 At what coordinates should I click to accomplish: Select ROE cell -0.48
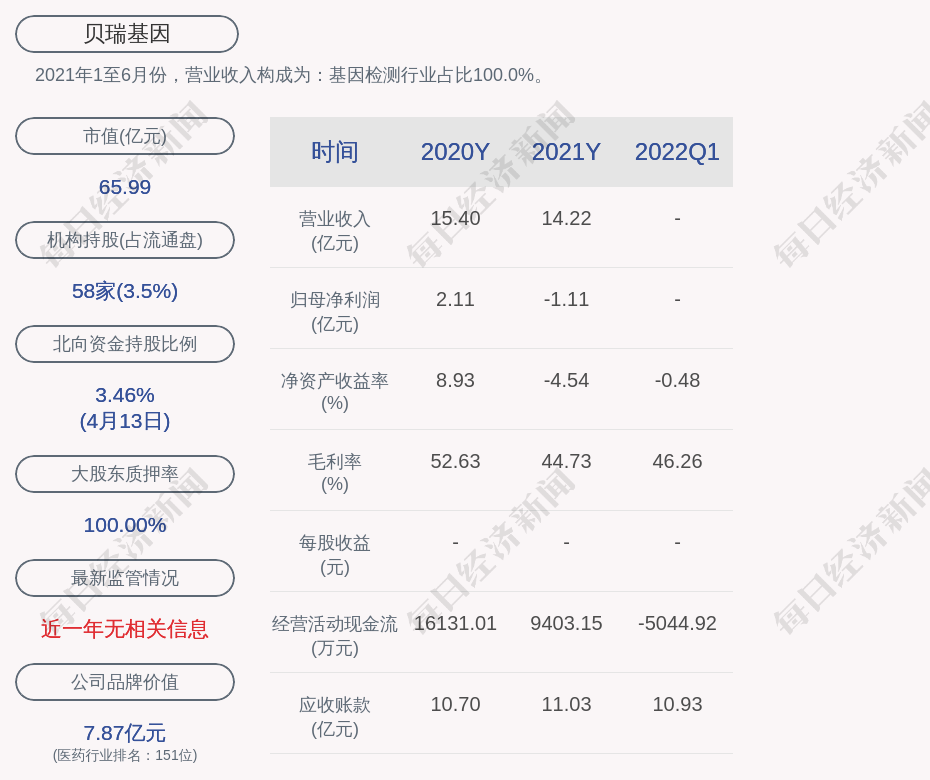677,380
